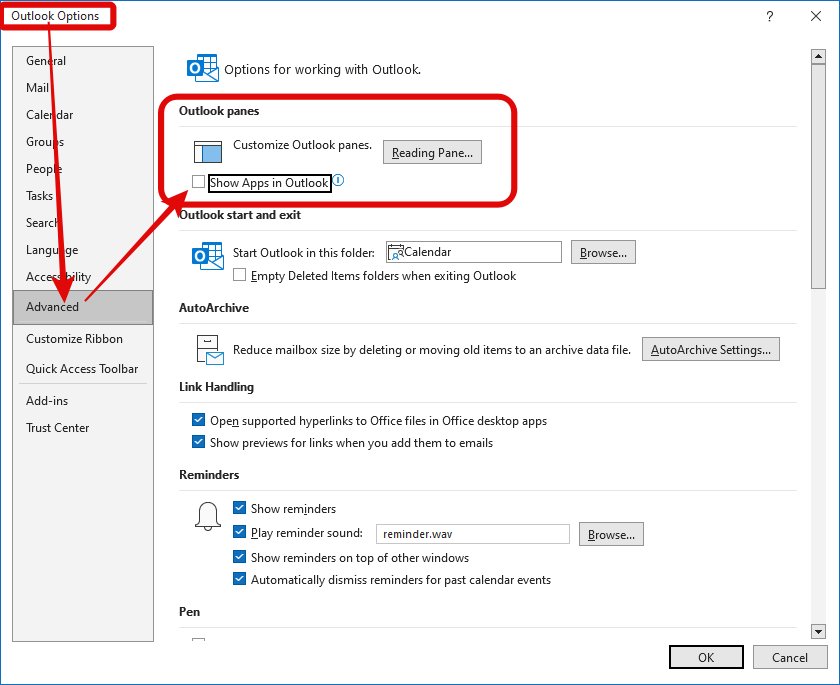Switch to the Calendar options category

click(83, 115)
